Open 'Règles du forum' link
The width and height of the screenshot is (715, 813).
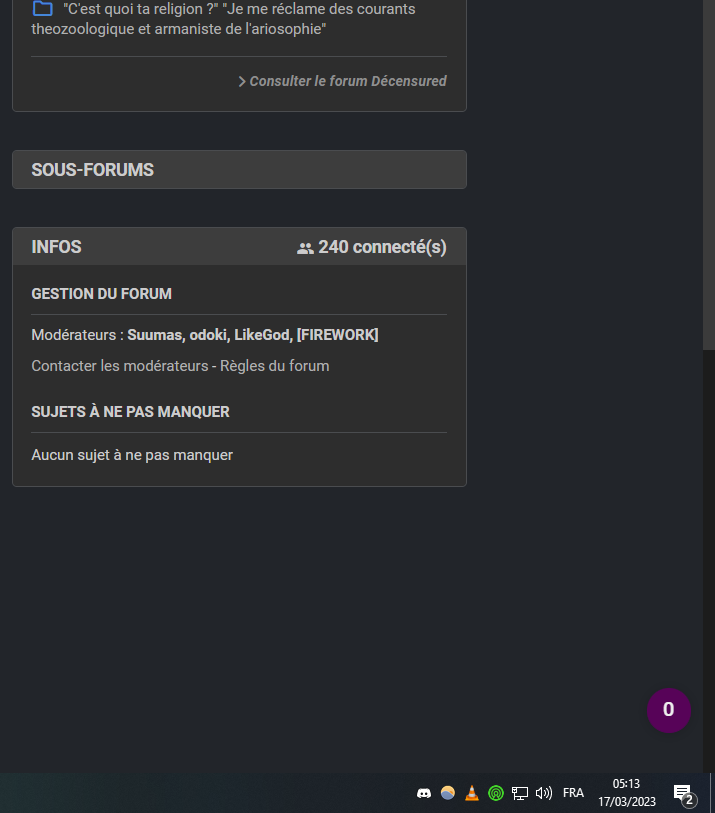click(x=275, y=366)
